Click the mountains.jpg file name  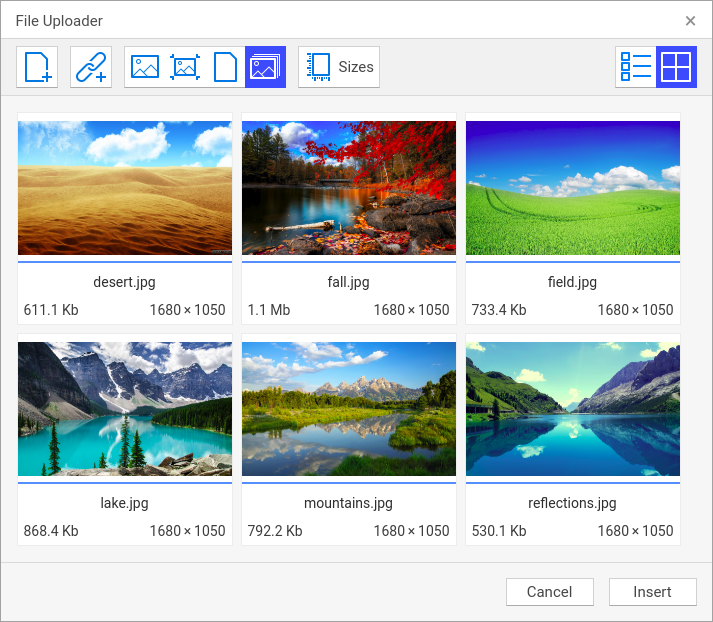pos(349,503)
